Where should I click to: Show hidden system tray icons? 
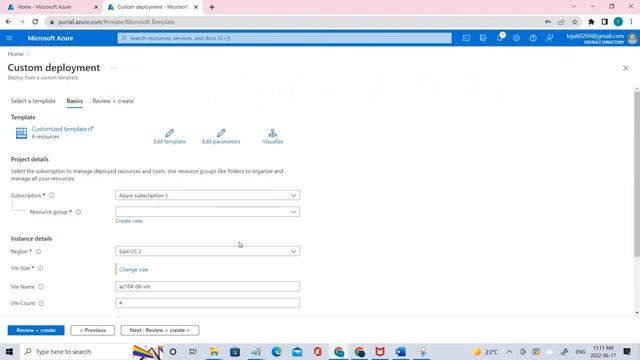pos(509,351)
